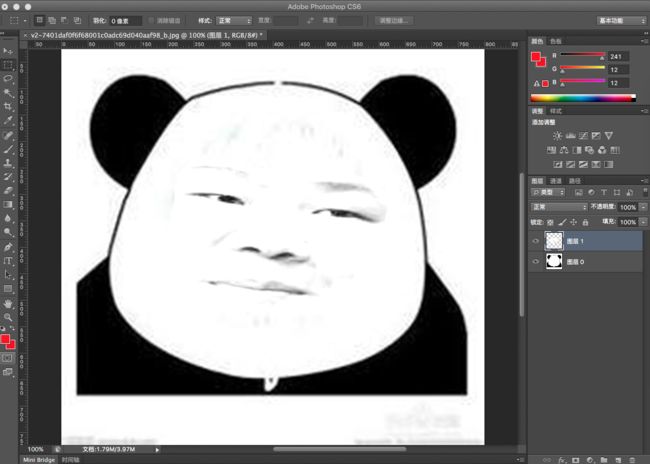Open the Layers panel flyout menu
Screen dimensions: 650x464
(x=644, y=181)
